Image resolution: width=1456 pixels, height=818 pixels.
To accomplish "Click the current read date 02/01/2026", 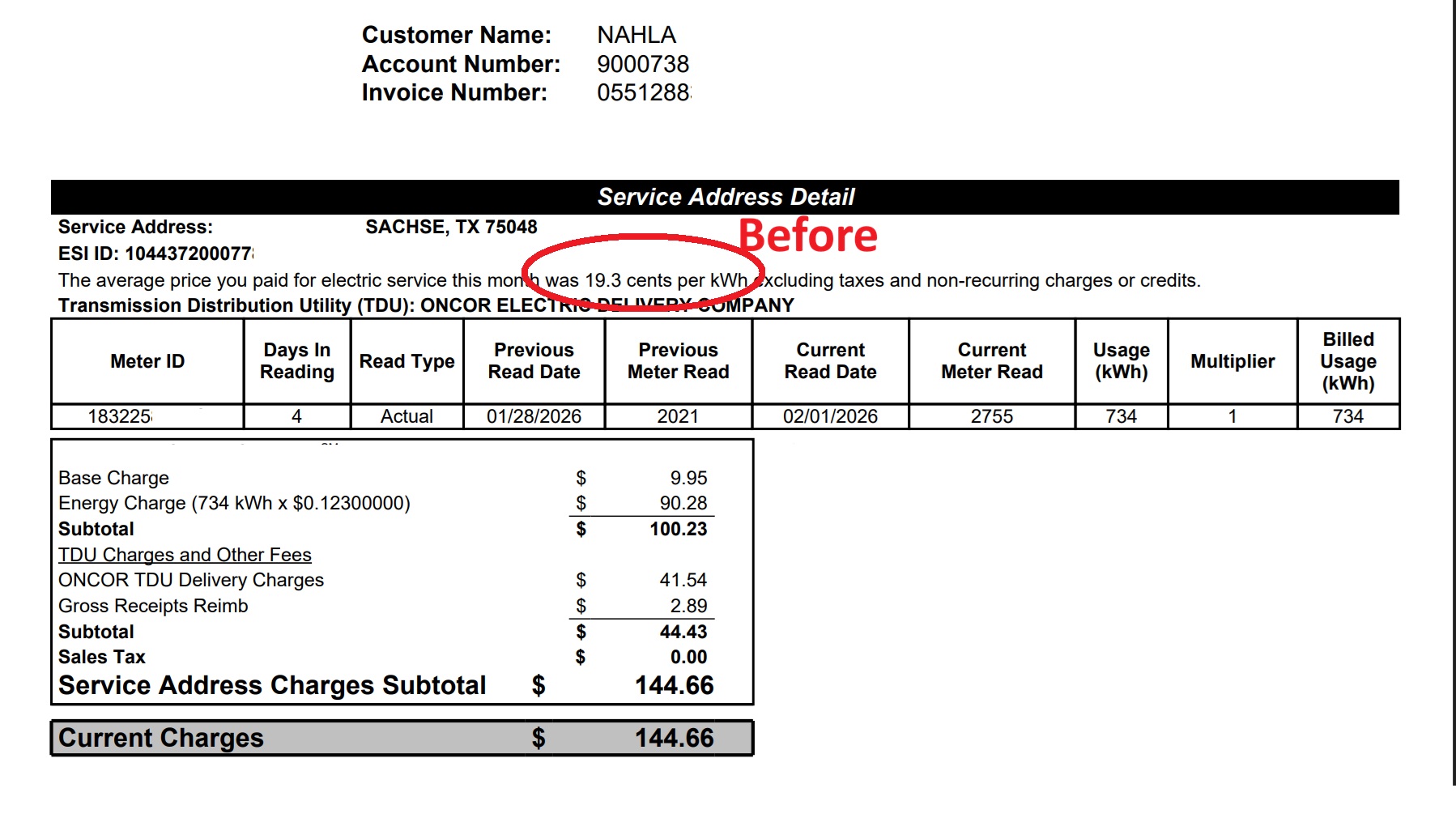I will coord(830,416).
